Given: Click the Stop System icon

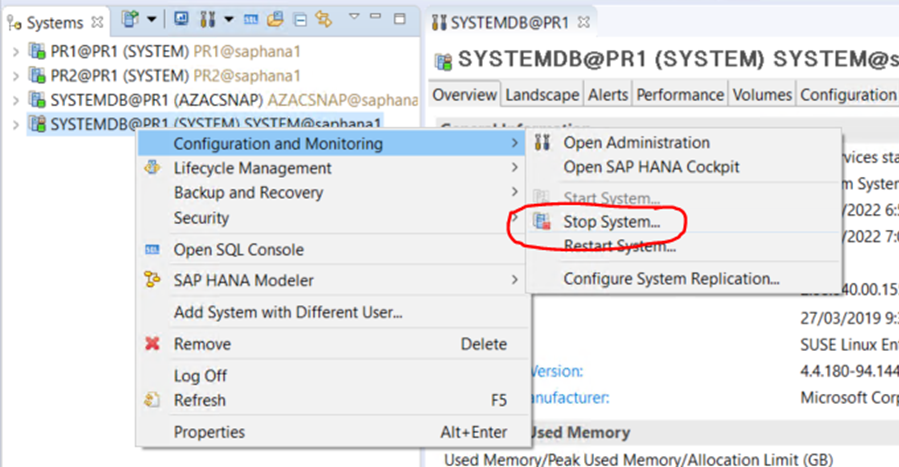Looking at the screenshot, I should pyautogui.click(x=542, y=221).
